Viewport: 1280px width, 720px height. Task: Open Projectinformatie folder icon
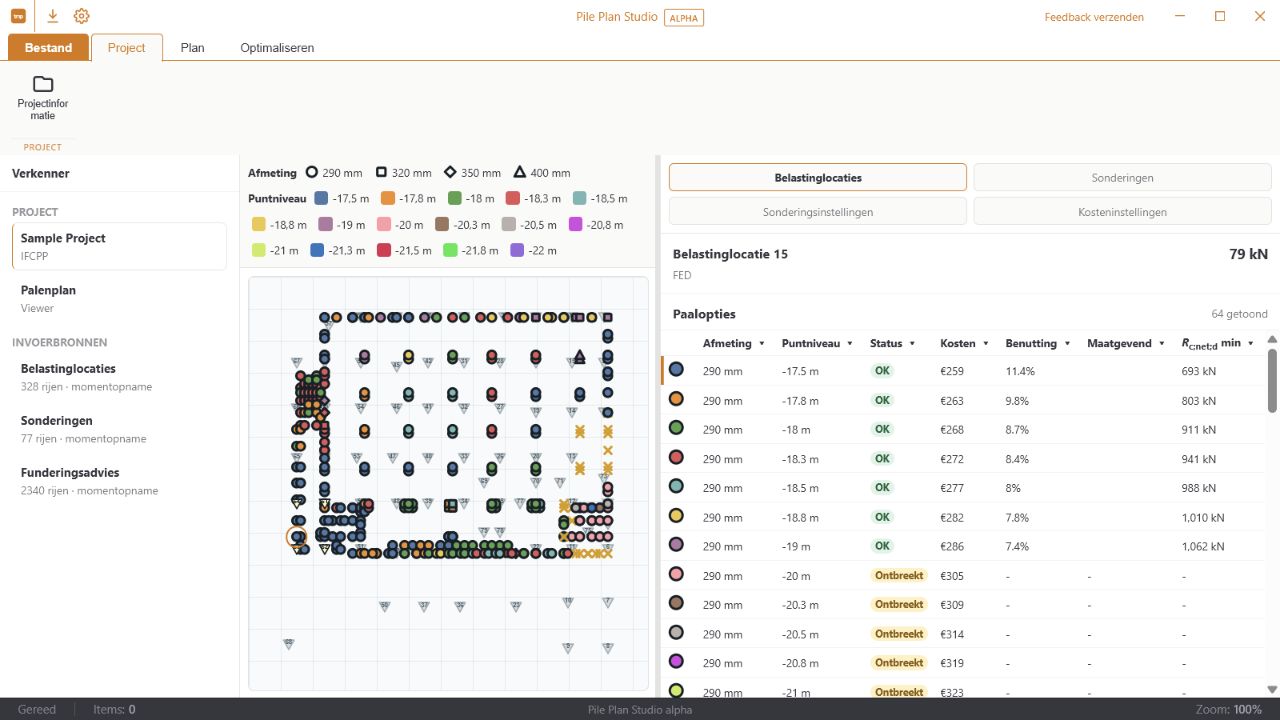(43, 84)
